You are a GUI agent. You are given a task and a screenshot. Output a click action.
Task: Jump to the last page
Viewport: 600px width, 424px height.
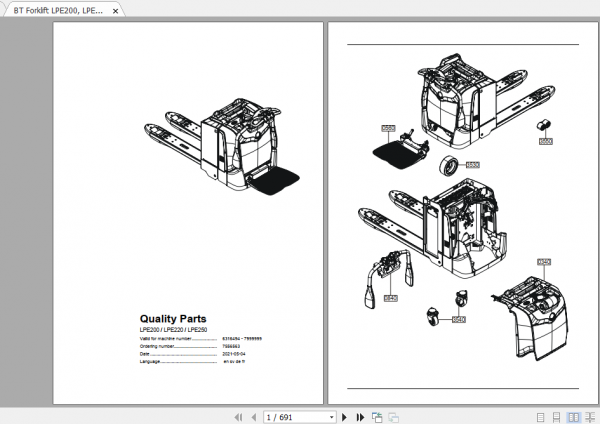360,417
